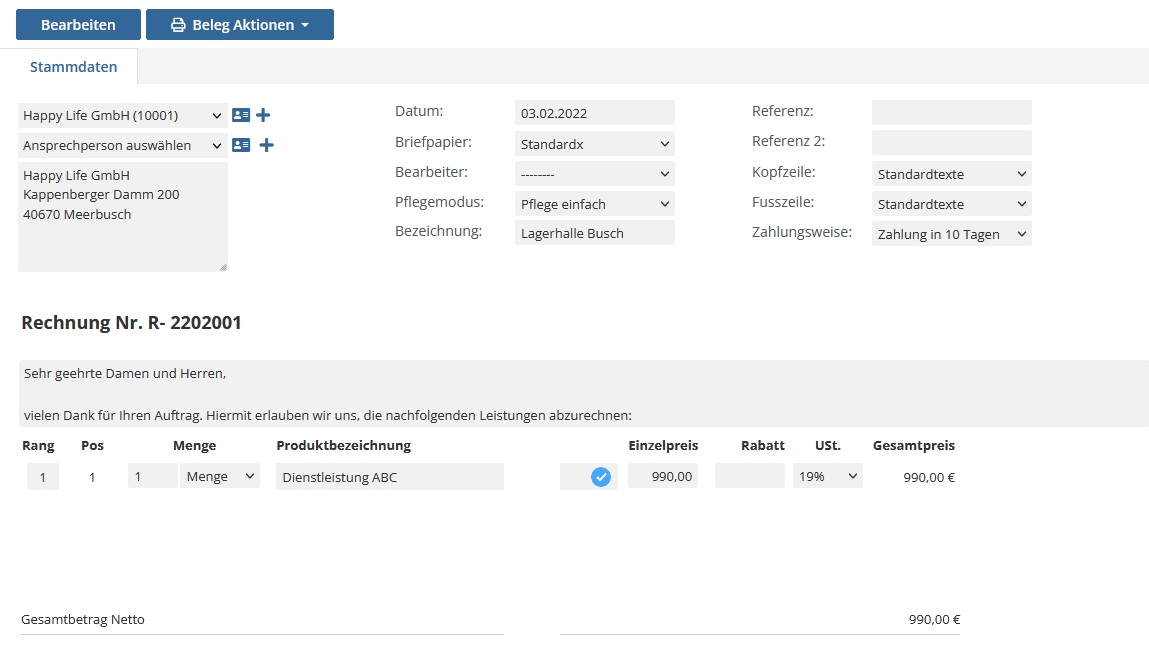
Task: Open the Beleg Aktionen printer menu
Action: click(240, 25)
